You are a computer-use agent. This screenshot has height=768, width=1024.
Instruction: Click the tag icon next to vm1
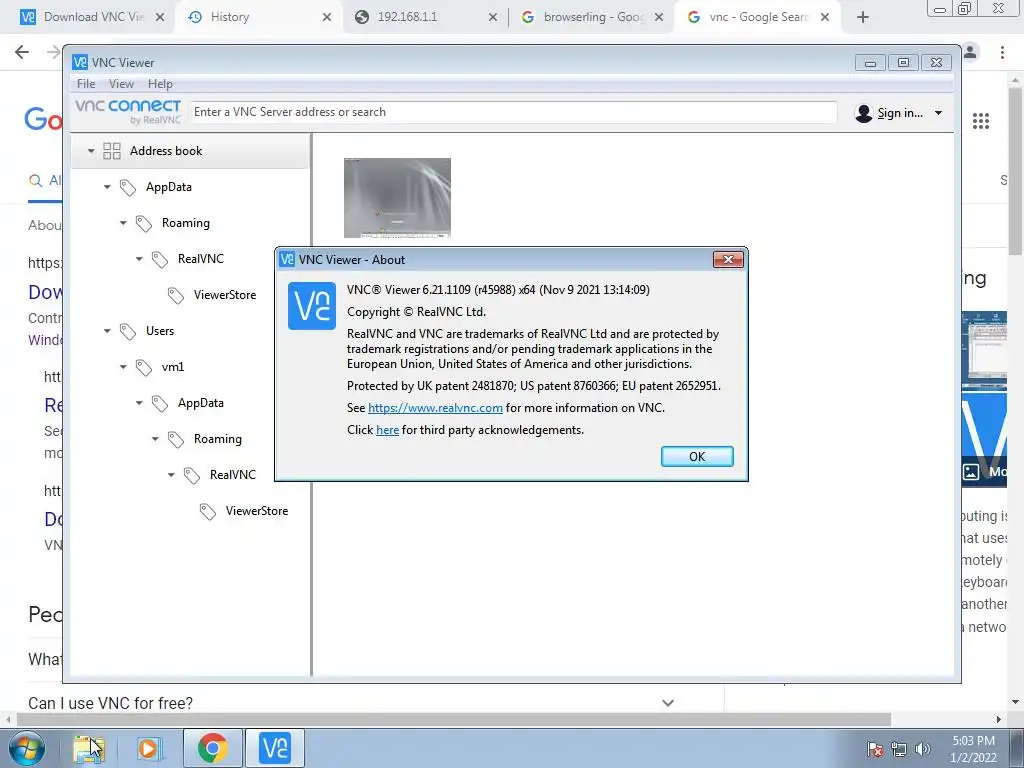pyautogui.click(x=144, y=368)
